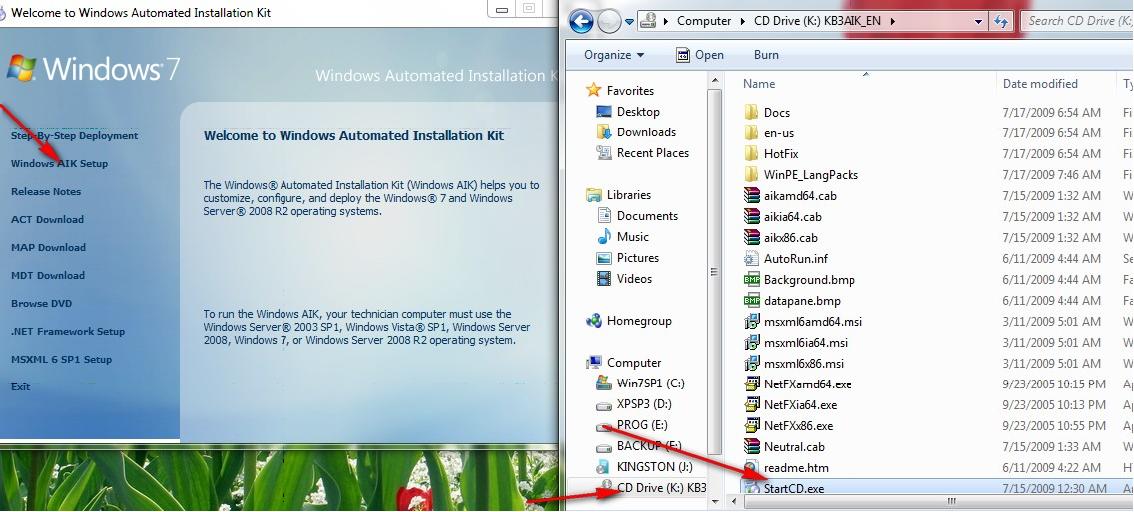Viewport: 1134px width, 512px height.
Task: Select msxml6amd64.msi installer icon
Action: (x=752, y=322)
